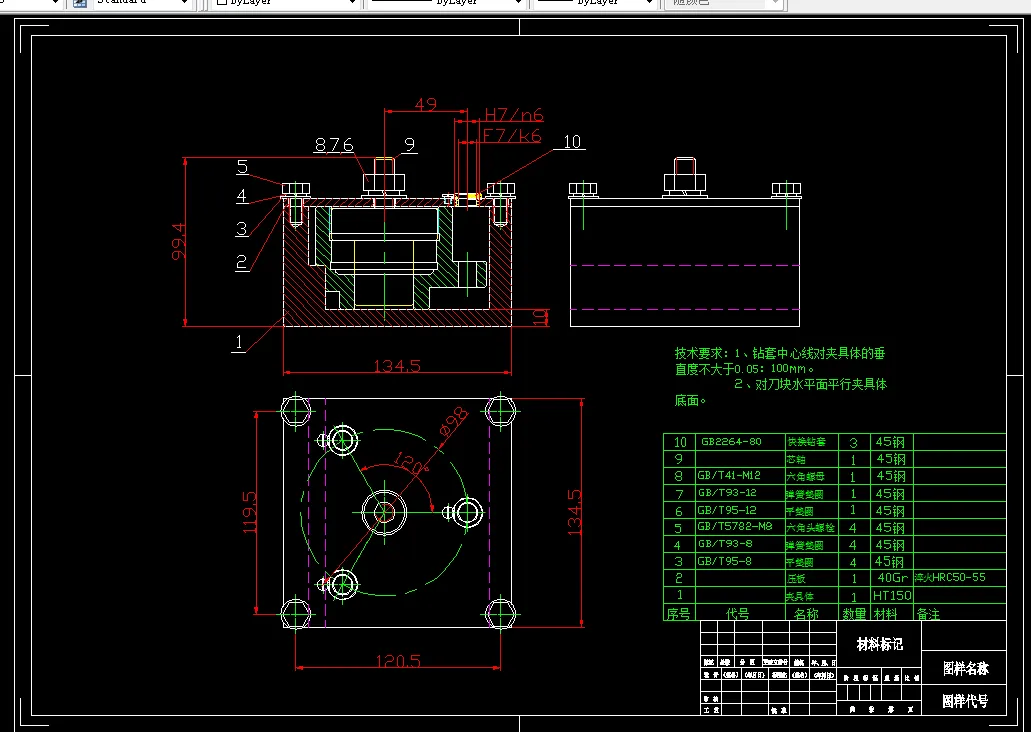This screenshot has height=732, width=1031.
Task: Select the GB/T41-M12 table cell
Action: click(729, 475)
